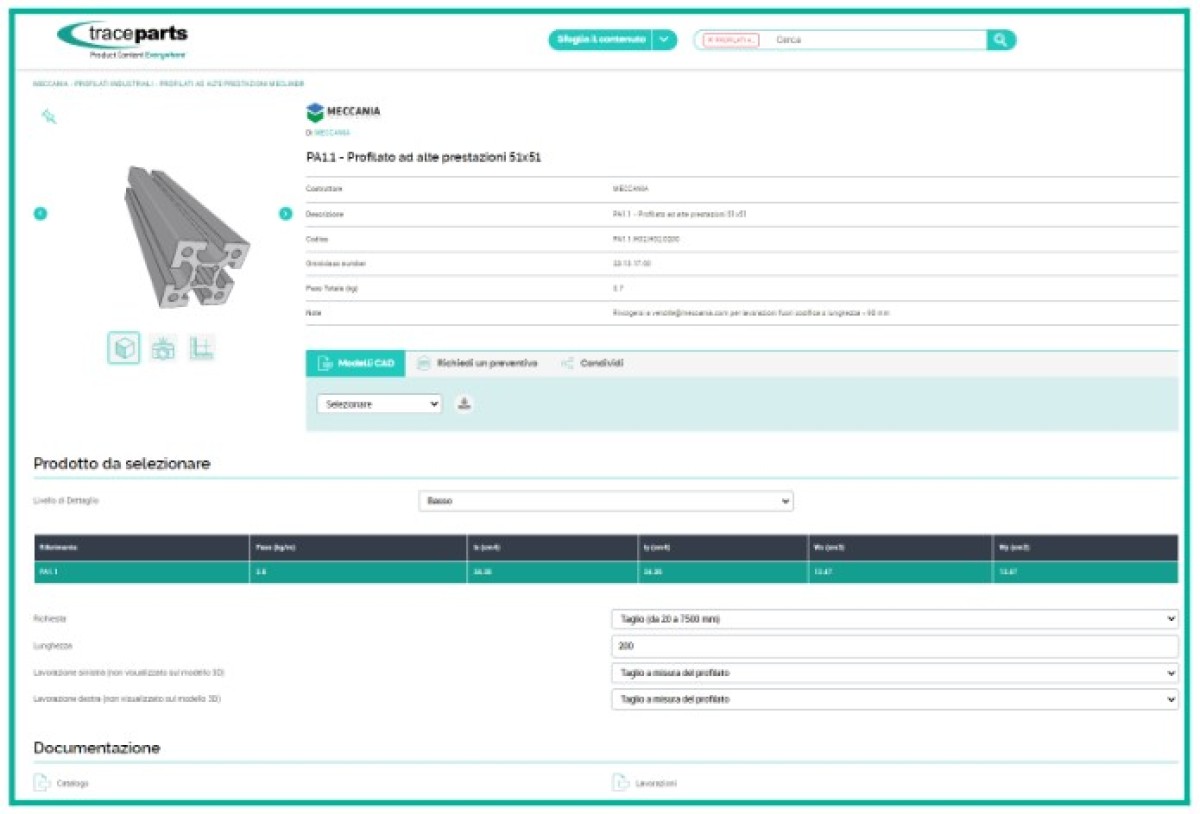Click the file icon beside 'Catalogo'
This screenshot has width=1200, height=814.
point(42,782)
